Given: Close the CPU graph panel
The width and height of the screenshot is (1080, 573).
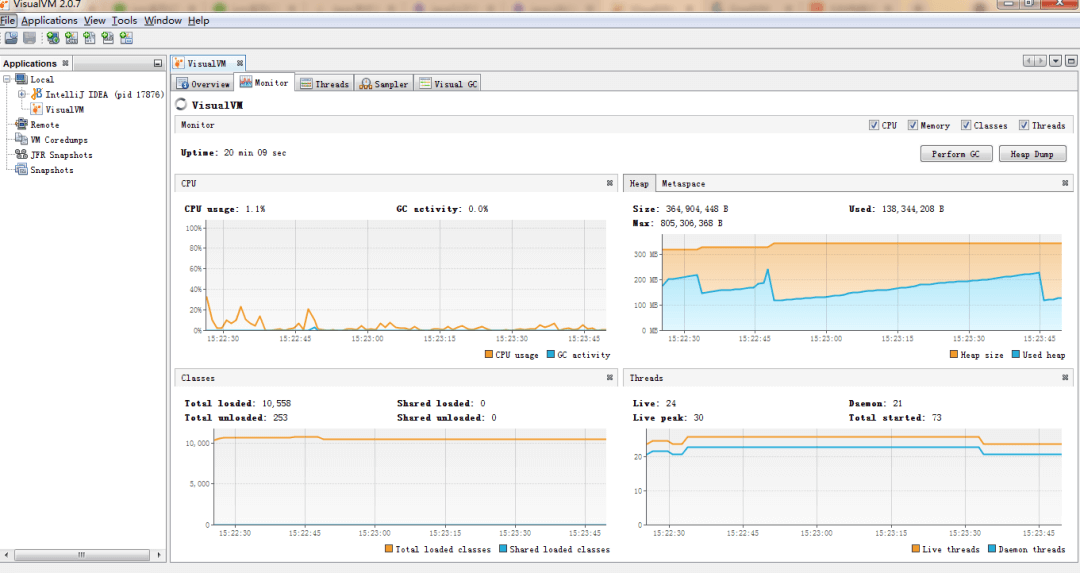Looking at the screenshot, I should (610, 183).
